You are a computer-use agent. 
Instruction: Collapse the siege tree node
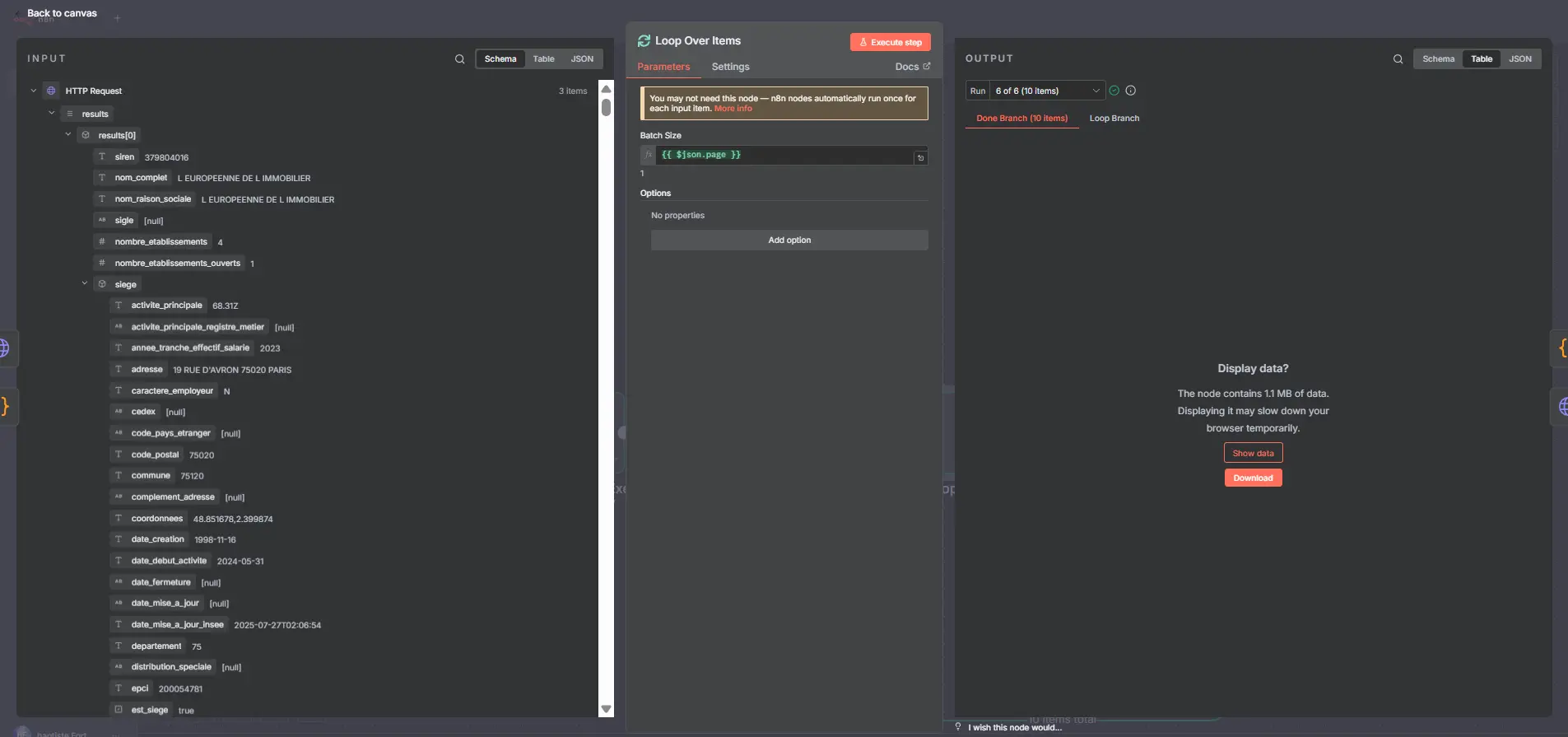[85, 283]
